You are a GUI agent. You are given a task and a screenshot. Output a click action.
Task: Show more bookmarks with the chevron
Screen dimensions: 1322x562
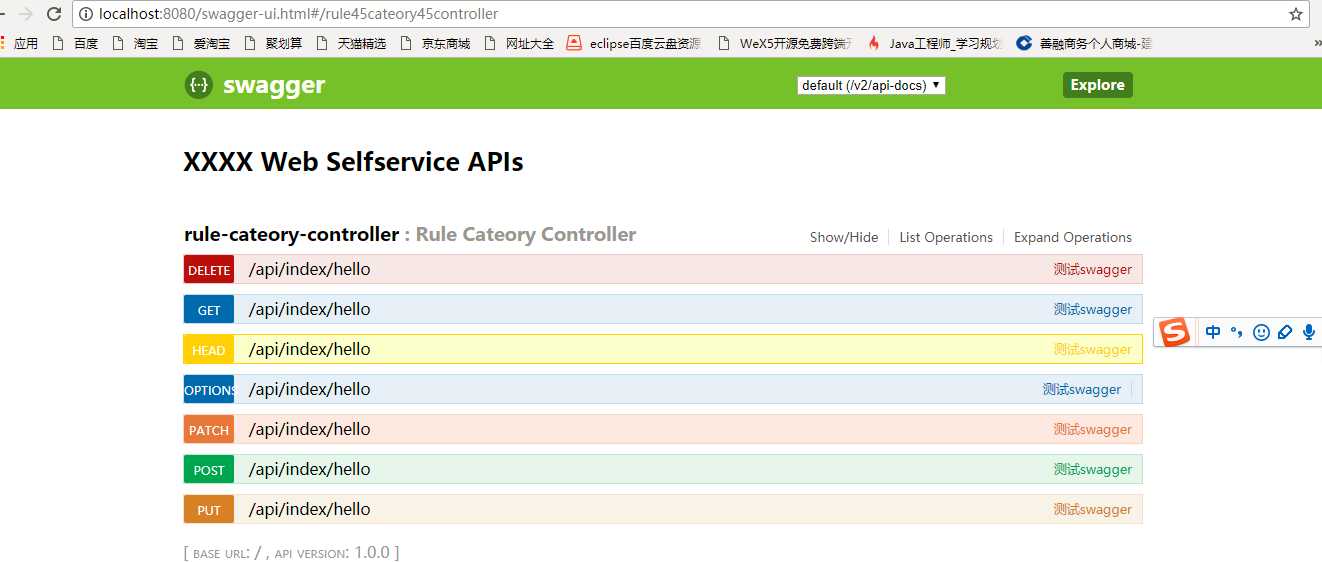coord(1316,43)
